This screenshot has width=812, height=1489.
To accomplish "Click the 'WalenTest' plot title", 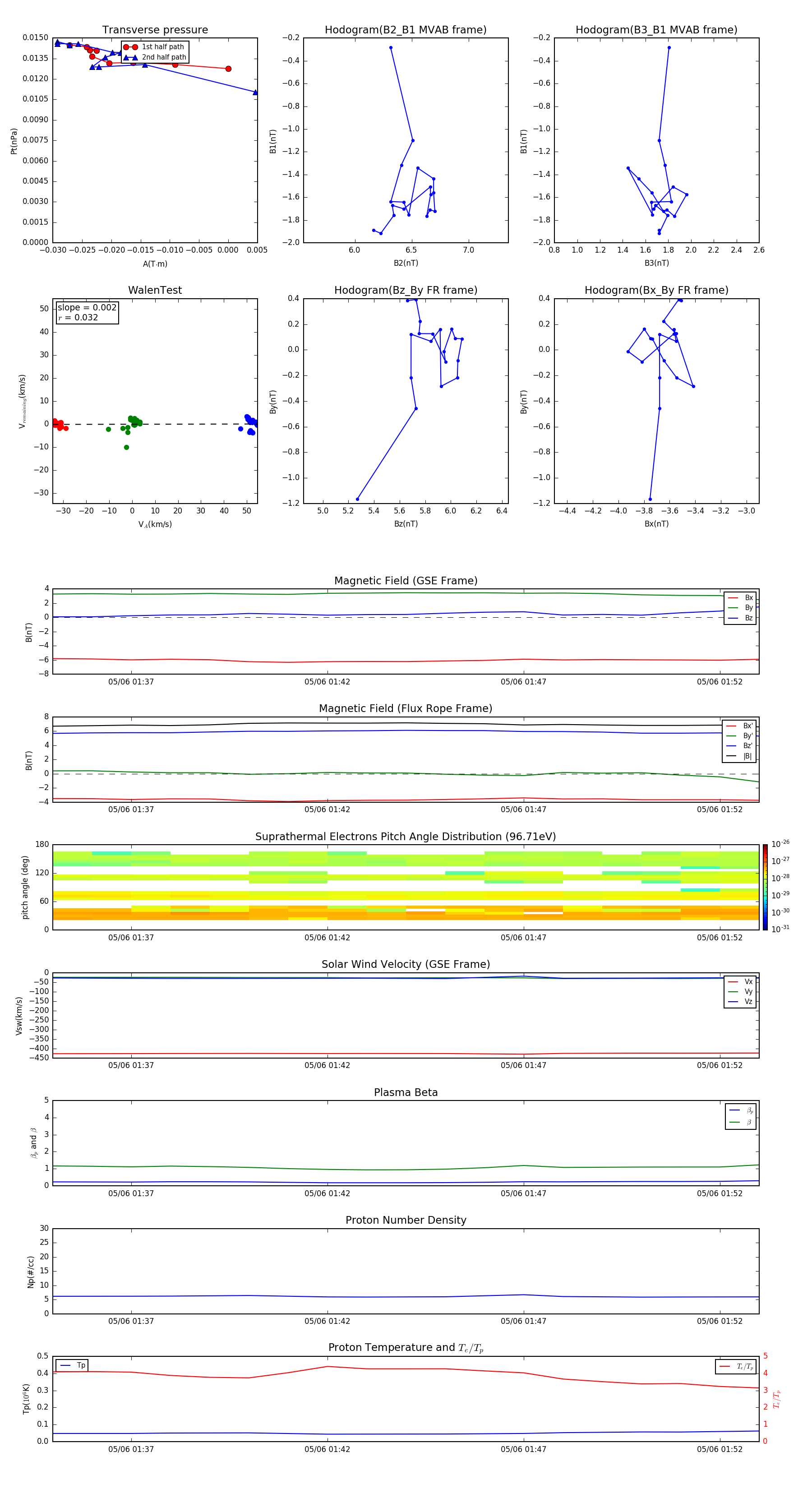I will pyautogui.click(x=155, y=290).
